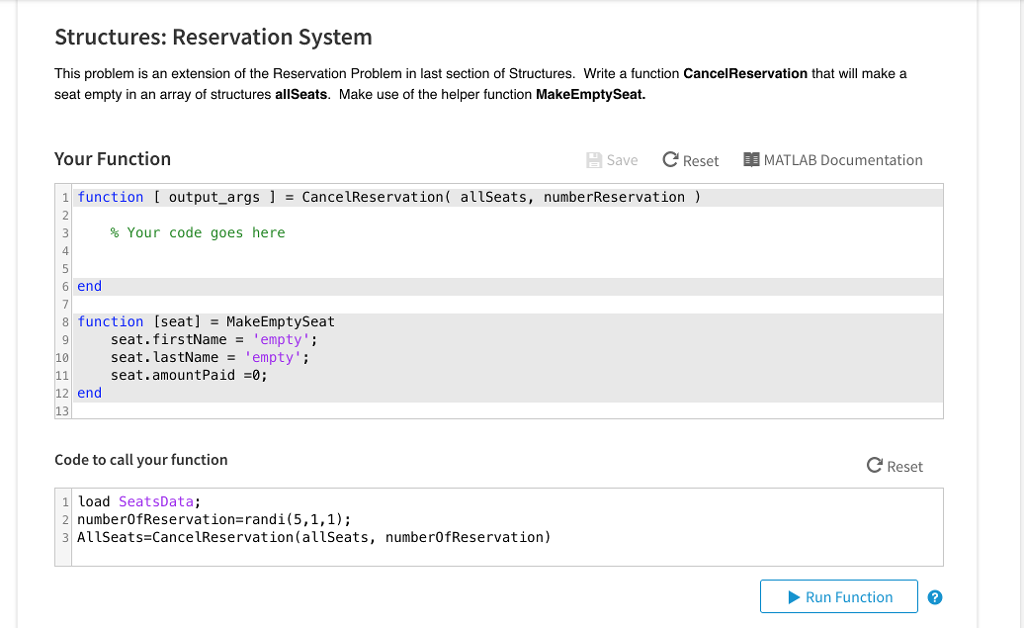The width and height of the screenshot is (1024, 628).
Task: Click inside the CancelReservation function editor
Action: [x=400, y=250]
